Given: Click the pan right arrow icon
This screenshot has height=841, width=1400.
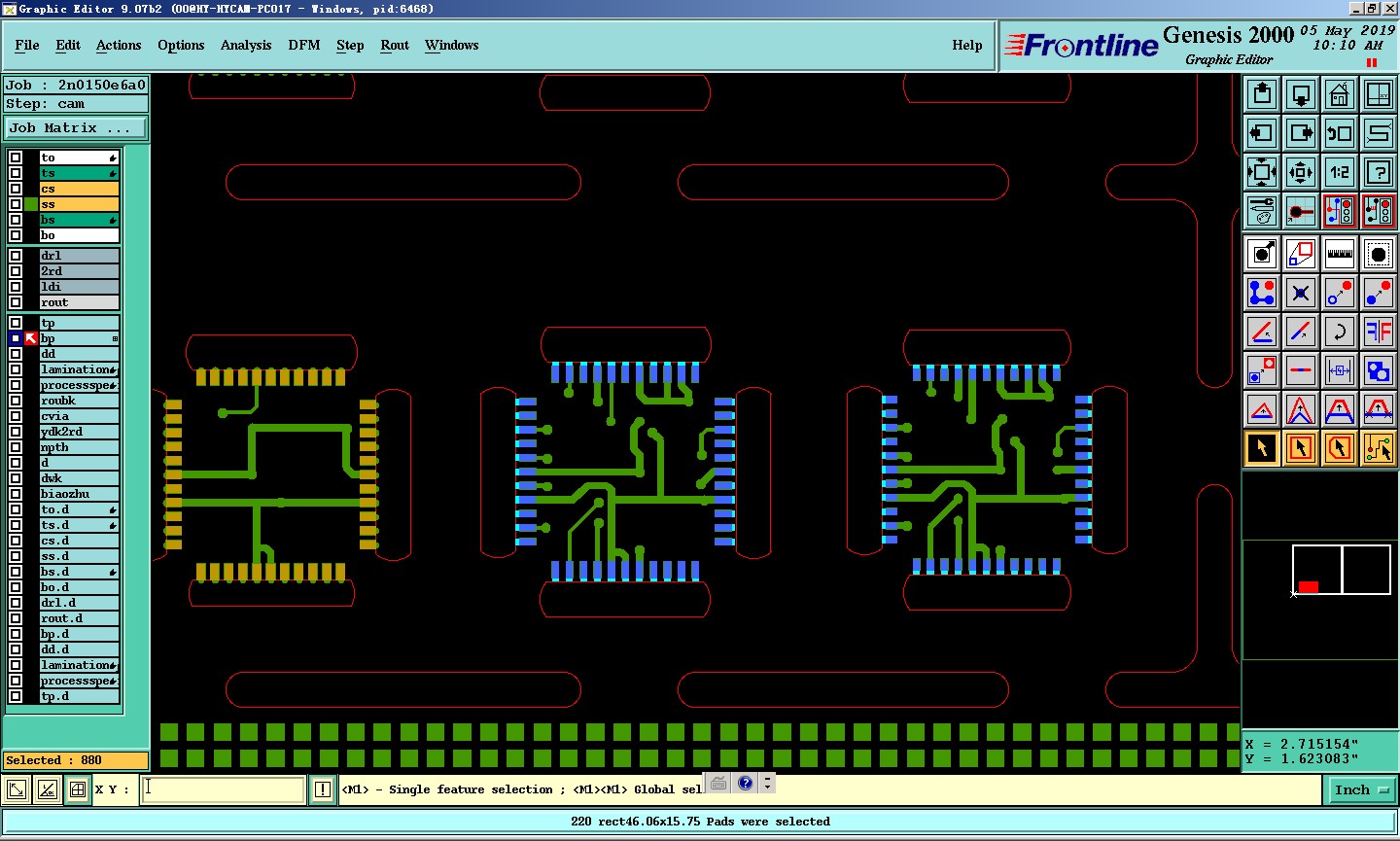Looking at the screenshot, I should [1301, 133].
